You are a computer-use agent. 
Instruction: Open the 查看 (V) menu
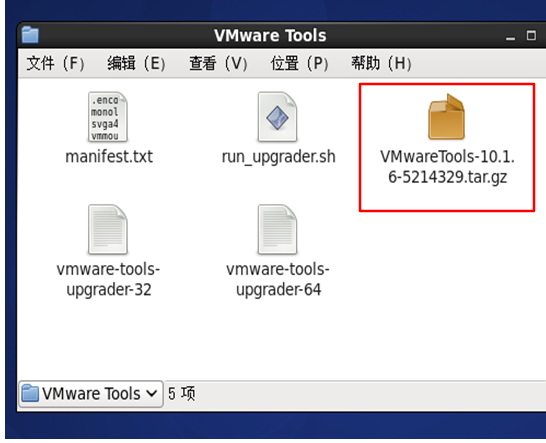[x=218, y=63]
